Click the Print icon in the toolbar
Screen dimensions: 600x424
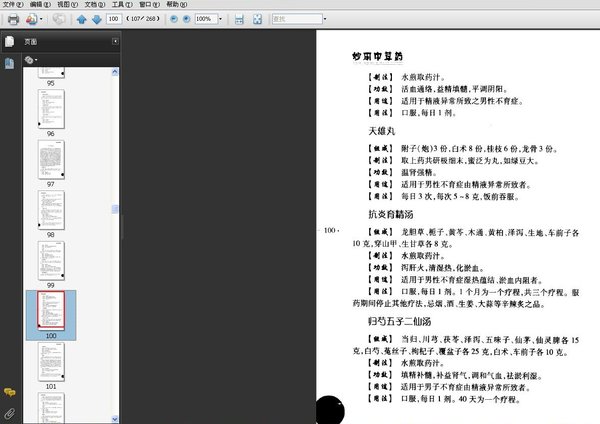pyautogui.click(x=13, y=19)
